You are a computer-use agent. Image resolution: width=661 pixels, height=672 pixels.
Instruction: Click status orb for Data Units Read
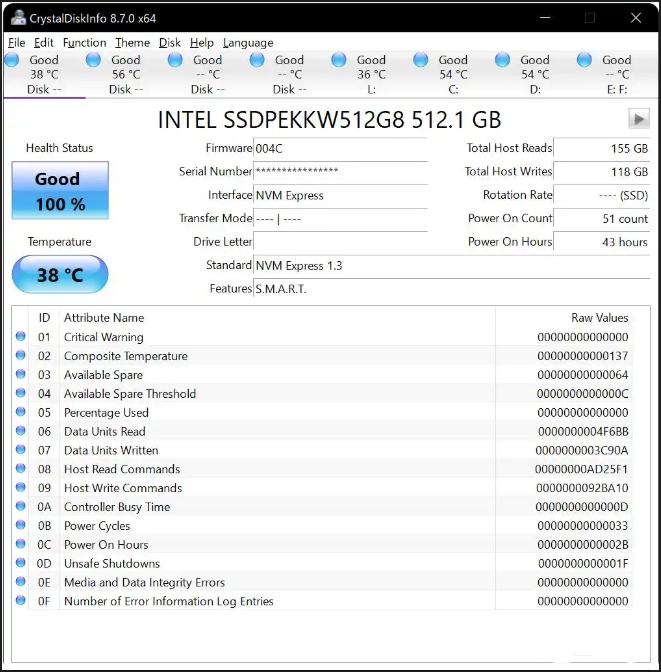click(x=21, y=430)
